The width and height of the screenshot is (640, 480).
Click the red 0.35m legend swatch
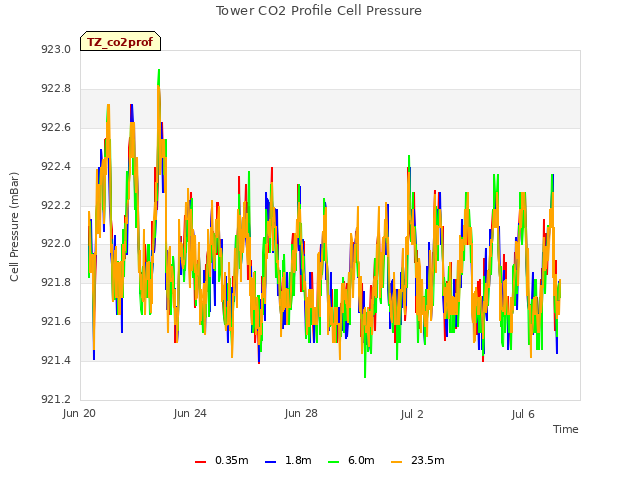click(x=200, y=462)
